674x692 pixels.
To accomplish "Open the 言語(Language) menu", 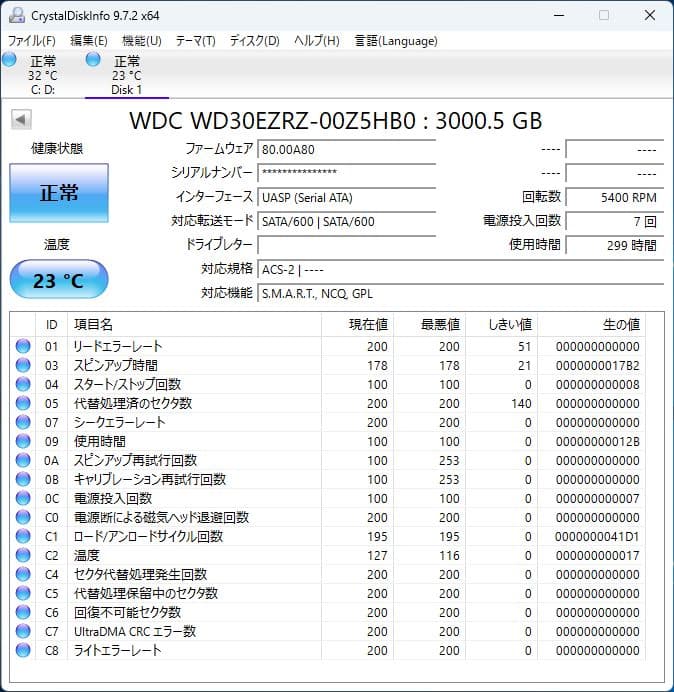I will 396,41.
